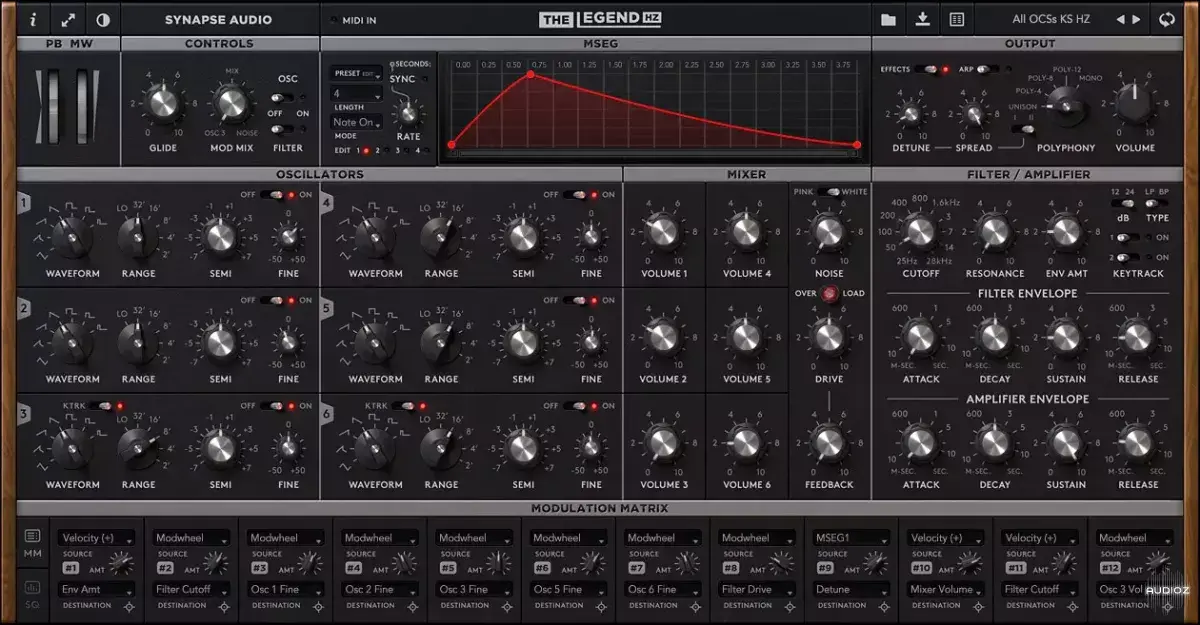The width and height of the screenshot is (1200, 625).
Task: Select MSEG Edit slot 1
Action: point(364,150)
